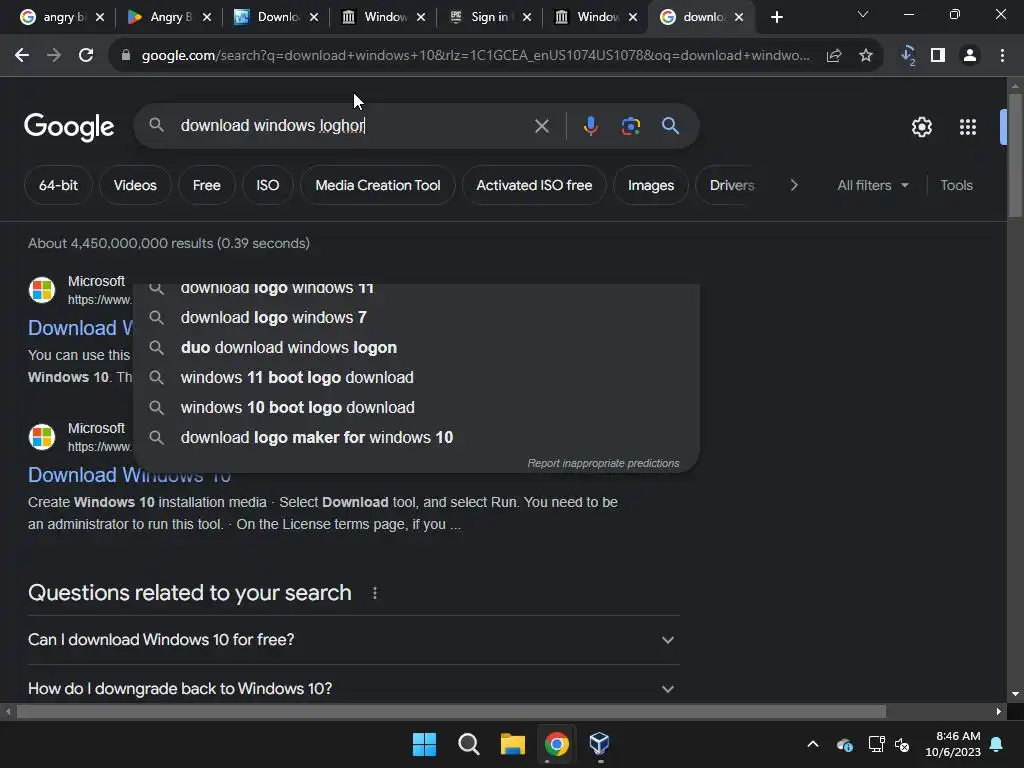1024x768 pixels.
Task: Open a new browser tab
Action: (x=776, y=17)
